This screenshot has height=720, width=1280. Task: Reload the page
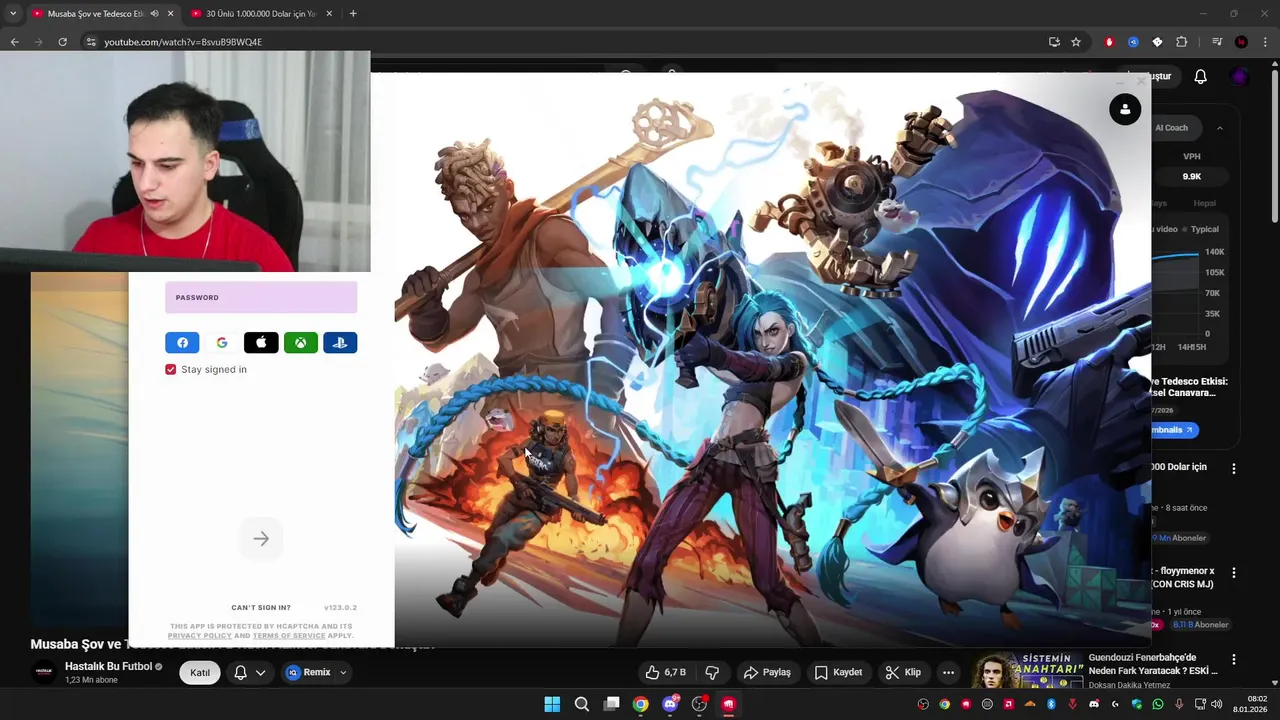(x=62, y=42)
